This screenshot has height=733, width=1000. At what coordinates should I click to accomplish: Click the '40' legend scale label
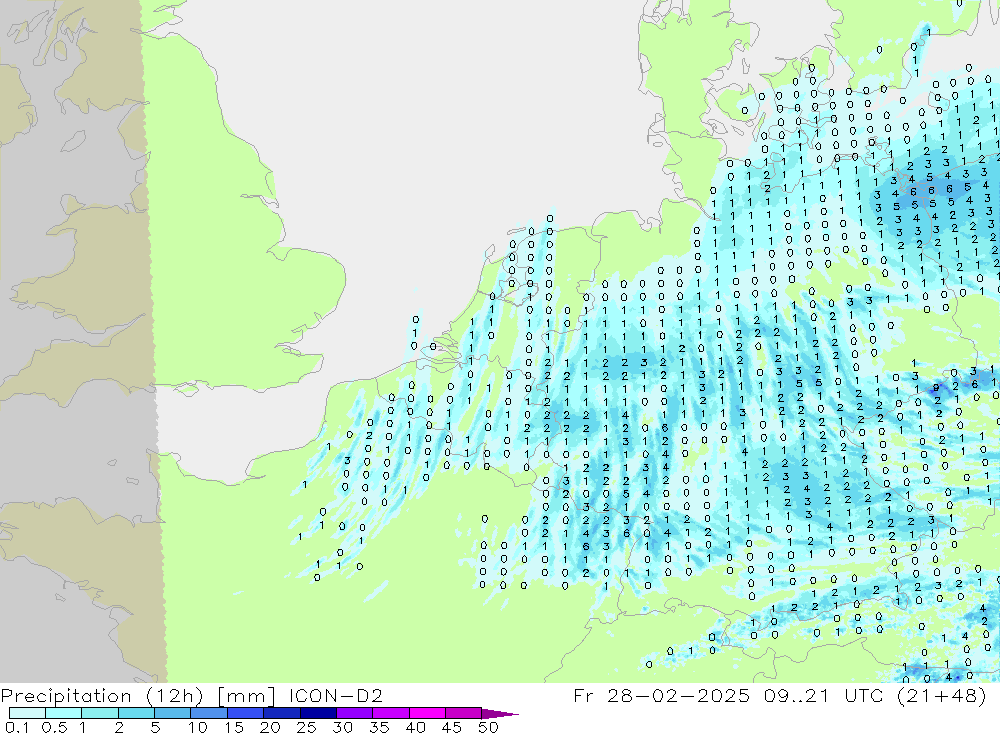[x=415, y=727]
